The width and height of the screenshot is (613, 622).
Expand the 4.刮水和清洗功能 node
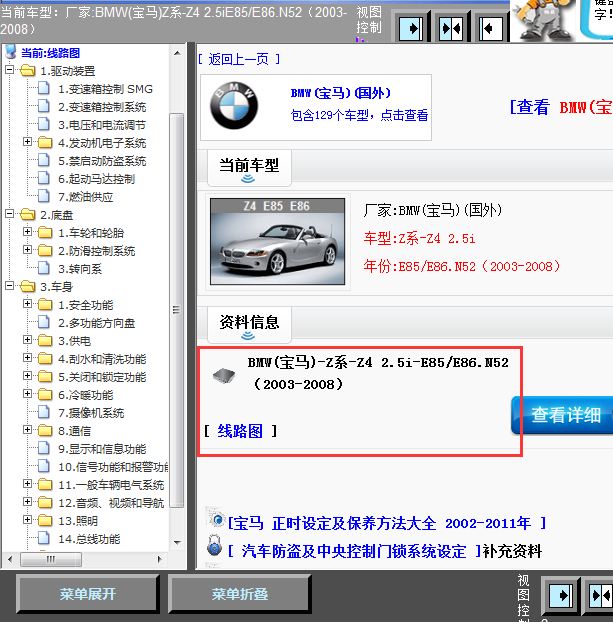pos(27,358)
